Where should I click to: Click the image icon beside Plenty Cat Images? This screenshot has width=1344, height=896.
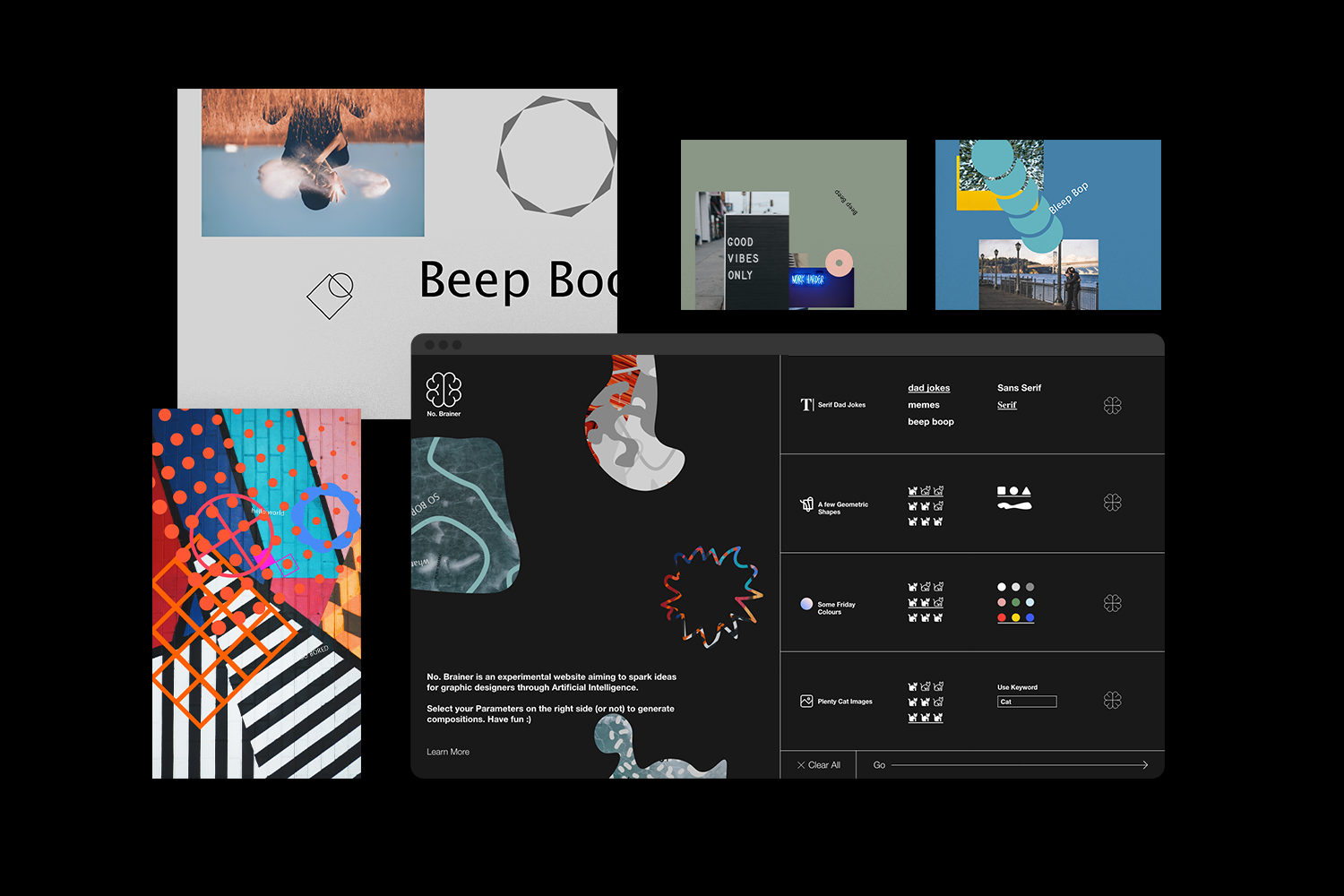pyautogui.click(x=806, y=701)
